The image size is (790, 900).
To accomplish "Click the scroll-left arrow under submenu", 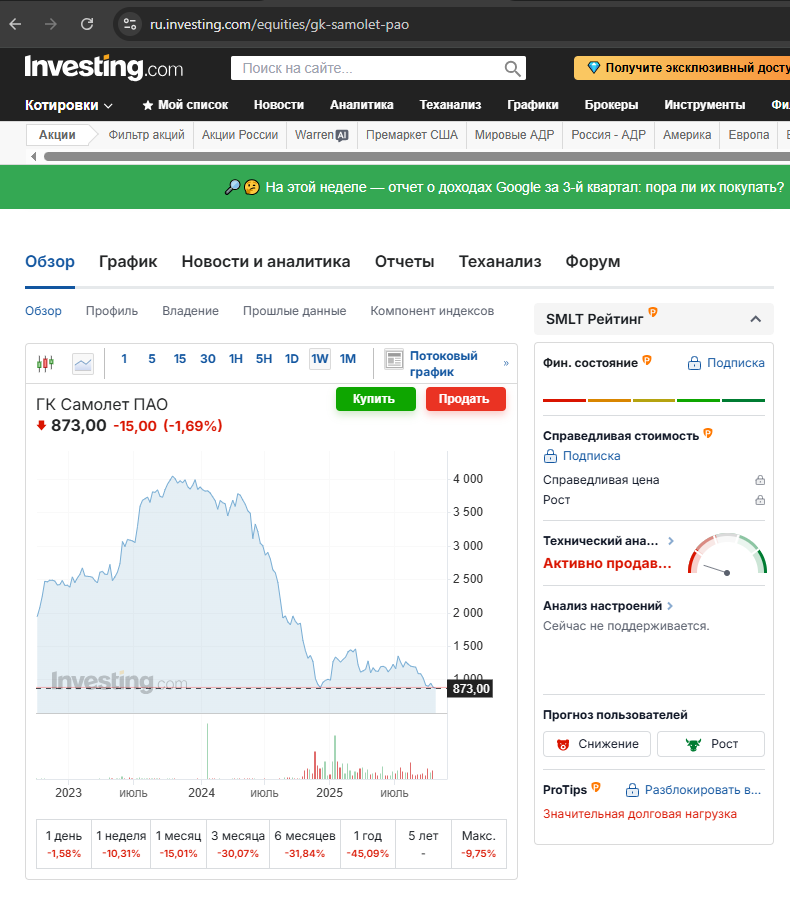I will [x=33, y=156].
